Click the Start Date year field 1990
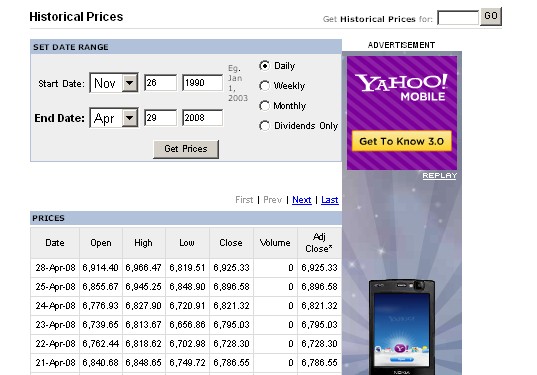Image resolution: width=537 pixels, height=375 pixels. click(x=202, y=83)
